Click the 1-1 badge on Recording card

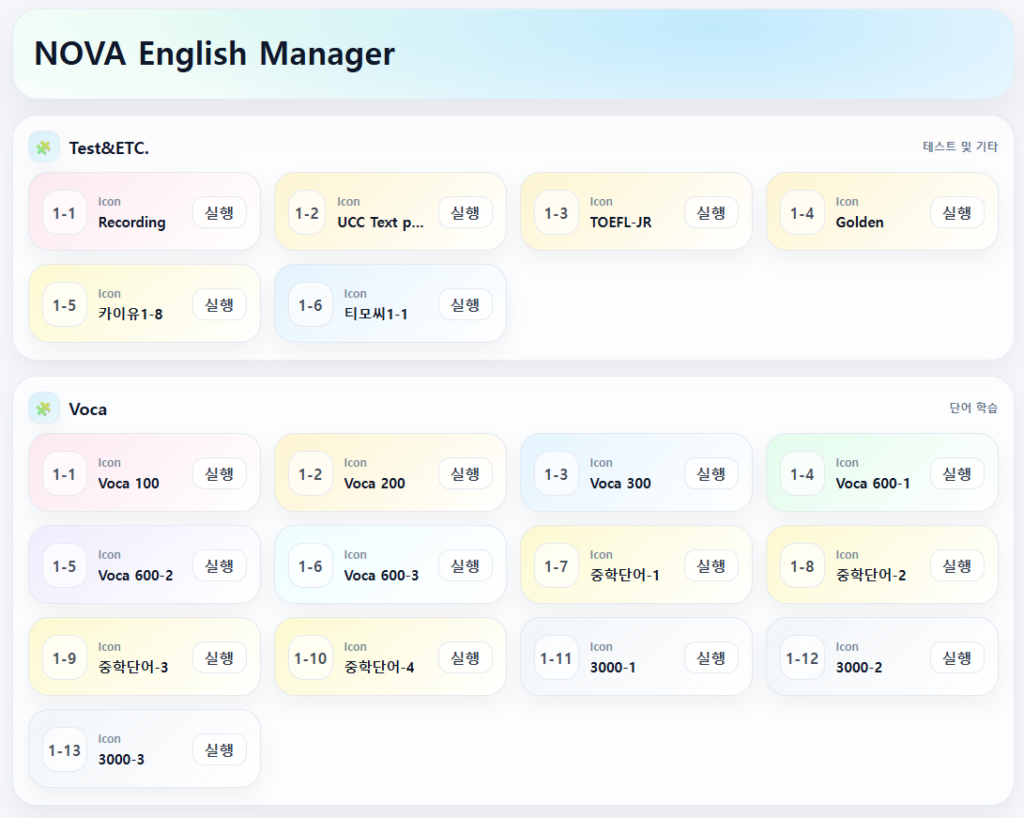tap(64, 212)
